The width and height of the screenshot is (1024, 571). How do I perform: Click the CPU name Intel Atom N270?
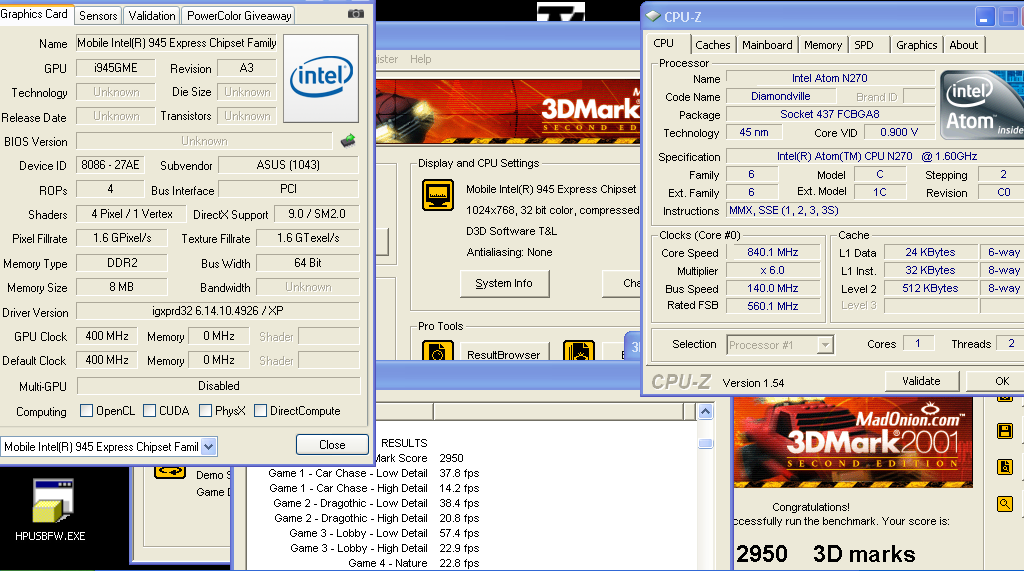point(830,78)
